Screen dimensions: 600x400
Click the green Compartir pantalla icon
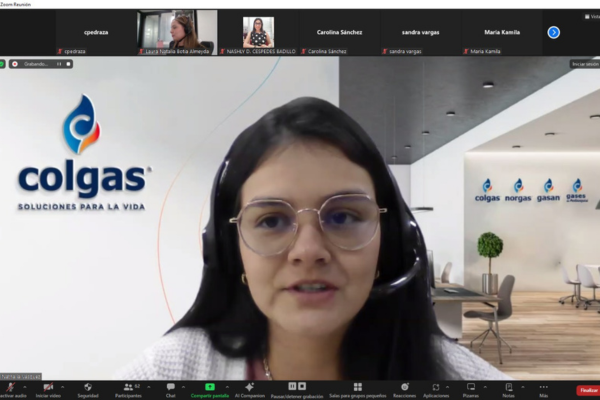pyautogui.click(x=210, y=387)
